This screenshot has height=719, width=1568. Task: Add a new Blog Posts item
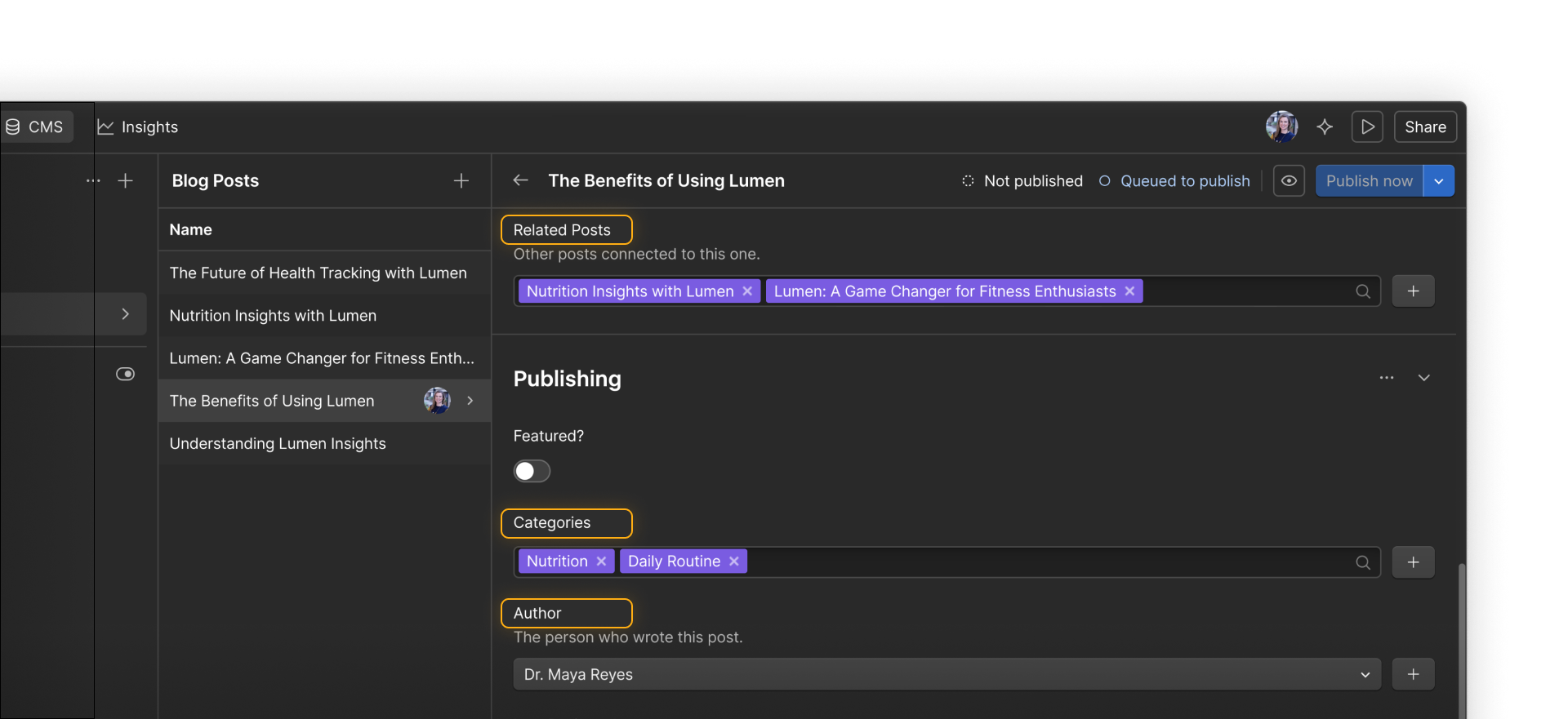[x=461, y=180]
